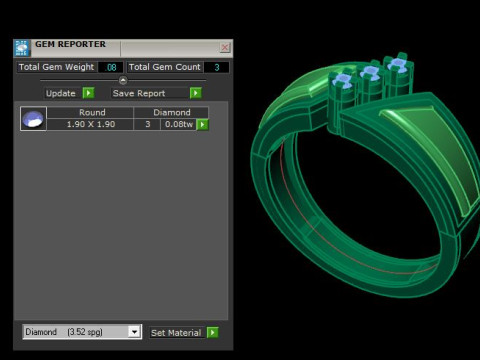Viewport: 480px width, 360px height.
Task: Open the Diamond (3.52 spg) material dropdown
Action: (x=134, y=332)
